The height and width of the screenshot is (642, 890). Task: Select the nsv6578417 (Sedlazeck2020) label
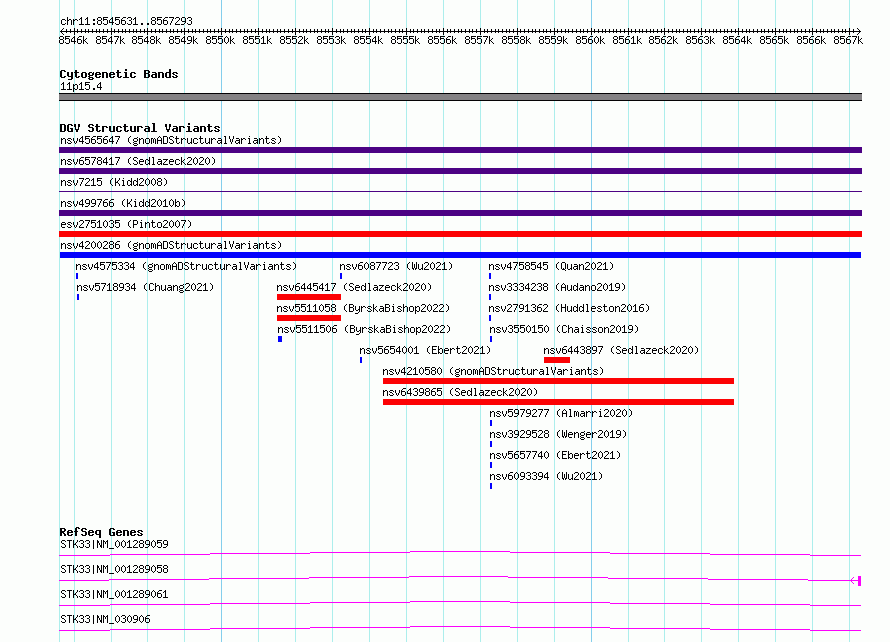pyautogui.click(x=138, y=161)
